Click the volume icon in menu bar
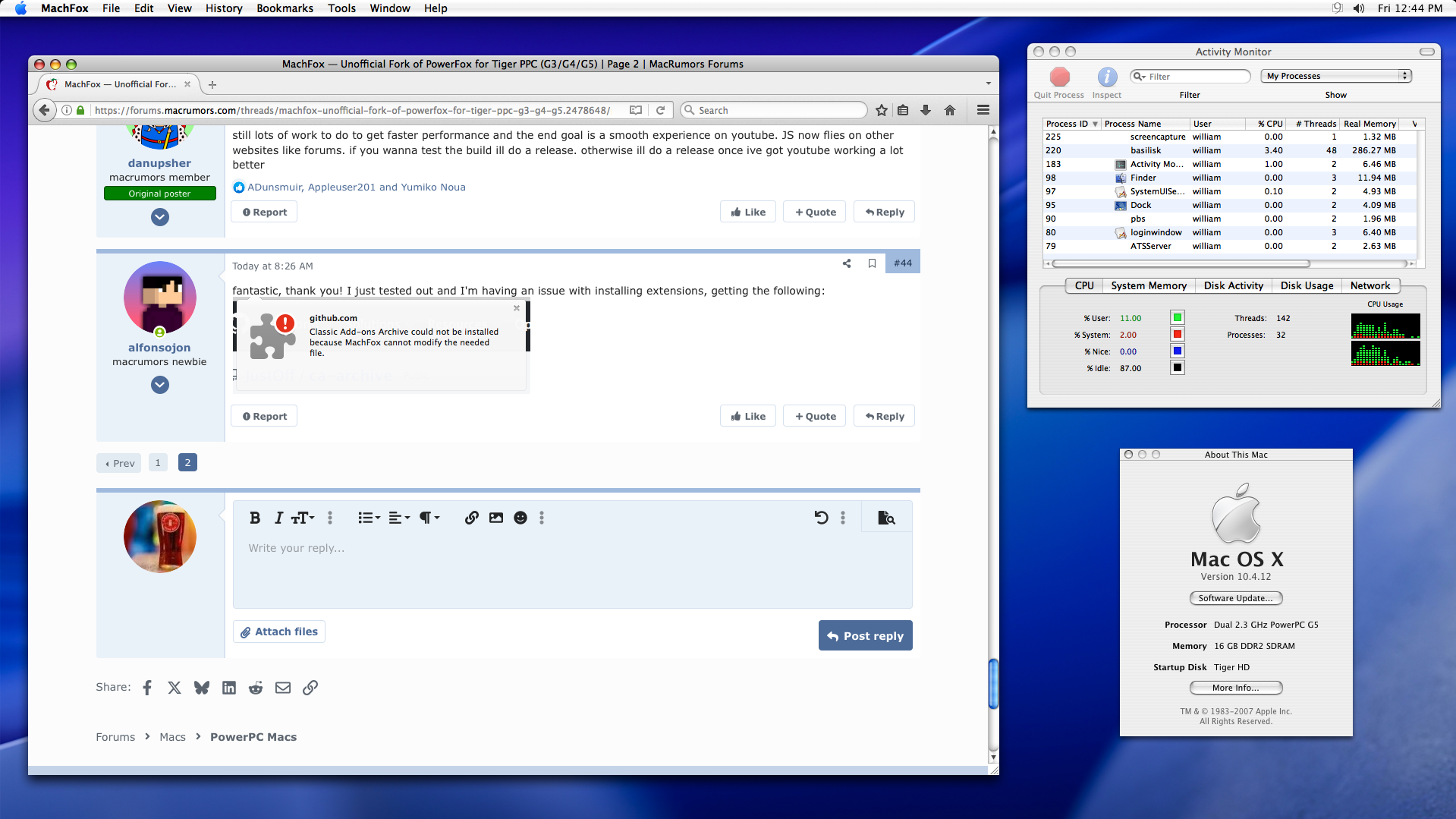This screenshot has height=819, width=1456. [1358, 8]
